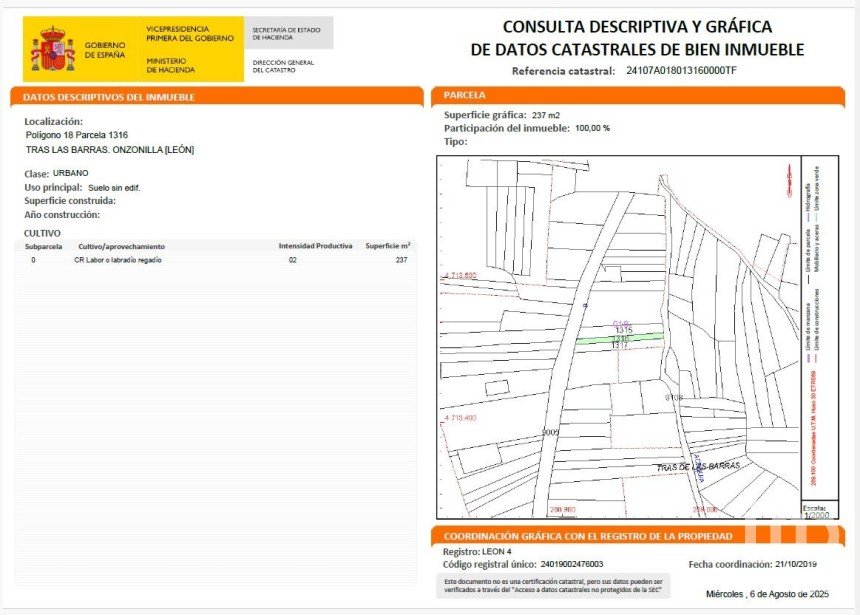Click the código registral único 24019002476003
The height and width of the screenshot is (615, 860).
[x=572, y=564]
